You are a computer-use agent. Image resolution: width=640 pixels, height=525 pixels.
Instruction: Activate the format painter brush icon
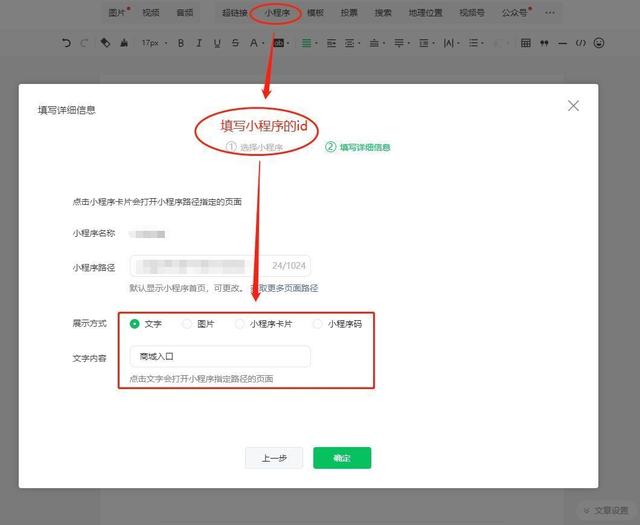coord(124,43)
